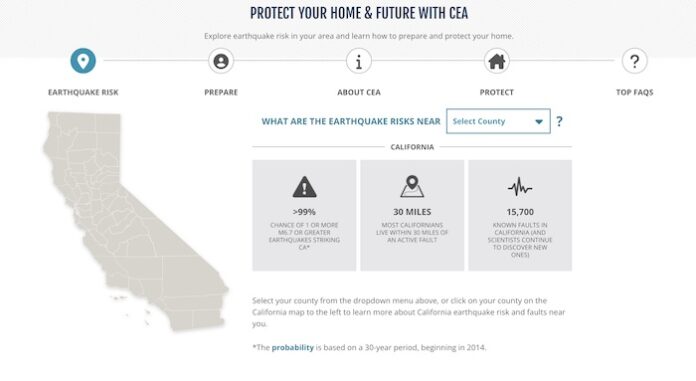This screenshot has width=696, height=381.
Task: Click the Earthquake Risk location pin icon
Action: 83,61
